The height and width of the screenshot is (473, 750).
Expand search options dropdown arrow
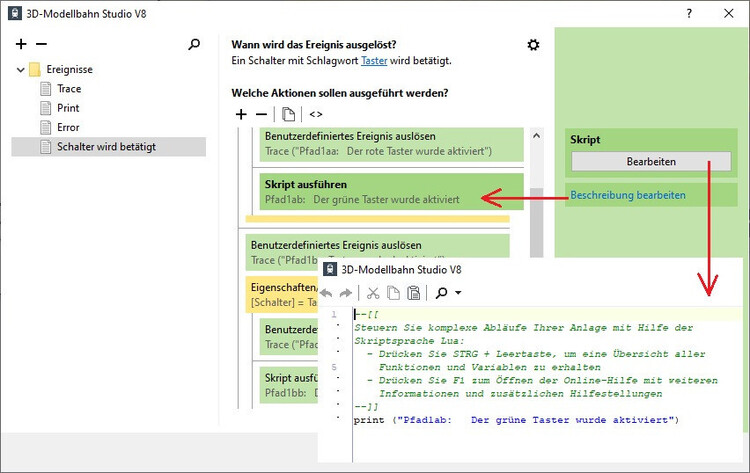point(458,293)
